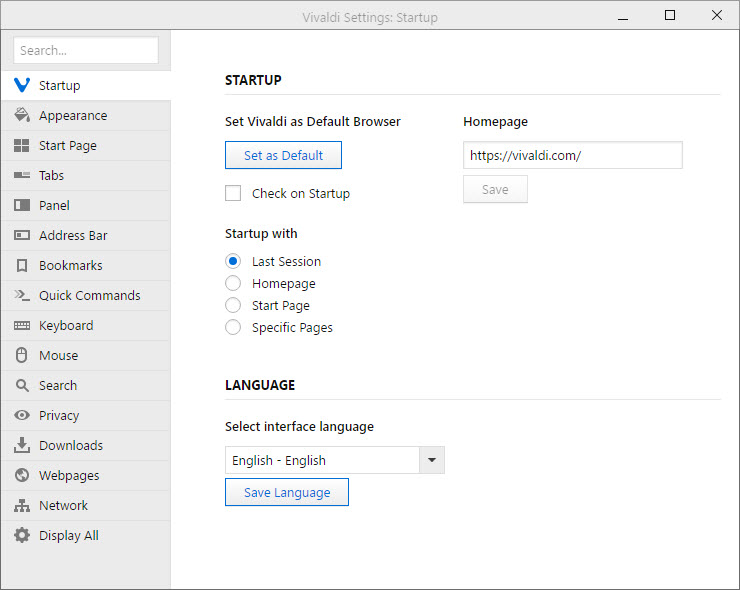
Task: Choose Specific Pages startup option
Action: [233, 327]
